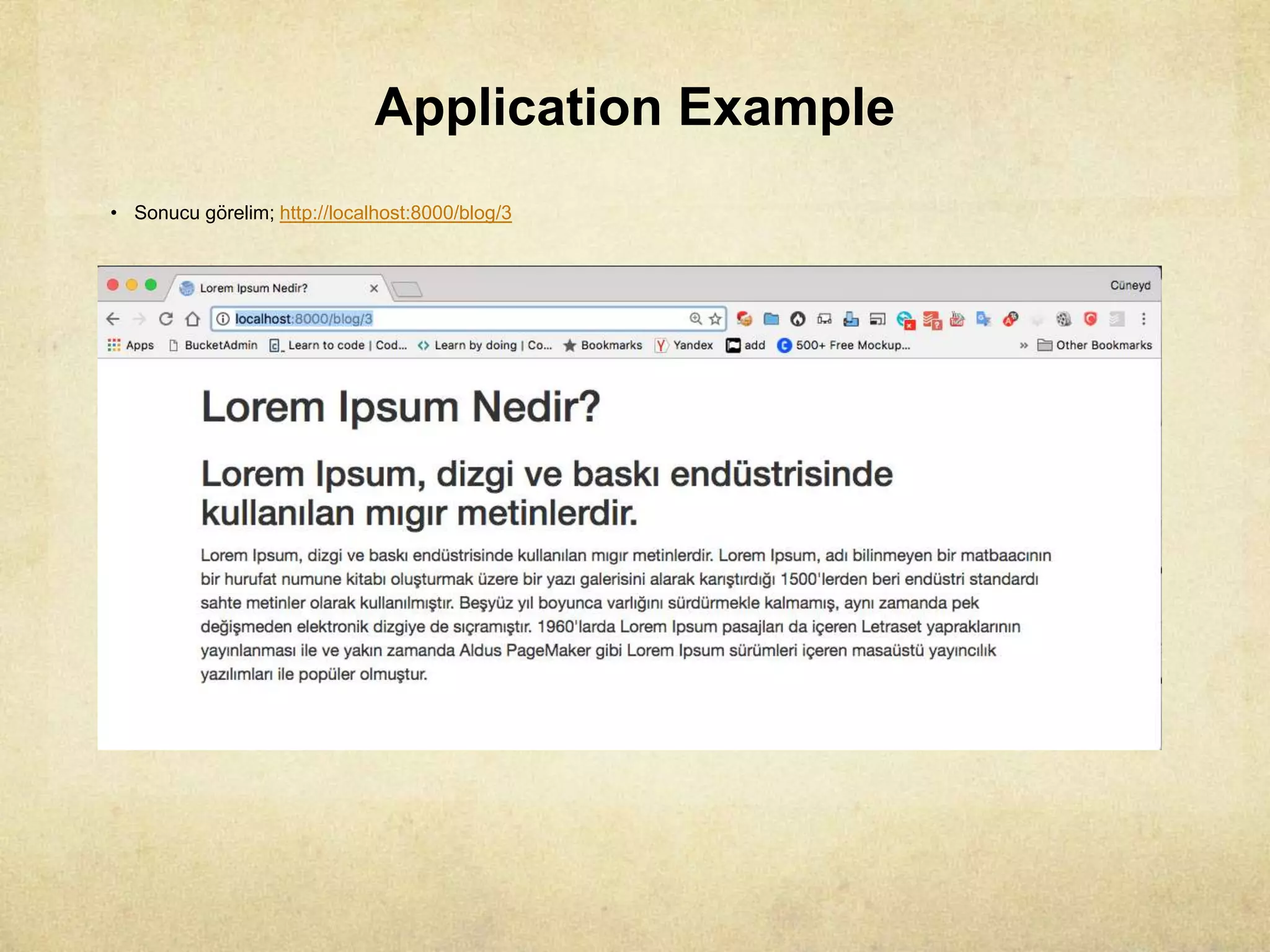This screenshot has height=952, width=1270.
Task: Click the faded grey extension before film reel
Action: coord(1037,320)
